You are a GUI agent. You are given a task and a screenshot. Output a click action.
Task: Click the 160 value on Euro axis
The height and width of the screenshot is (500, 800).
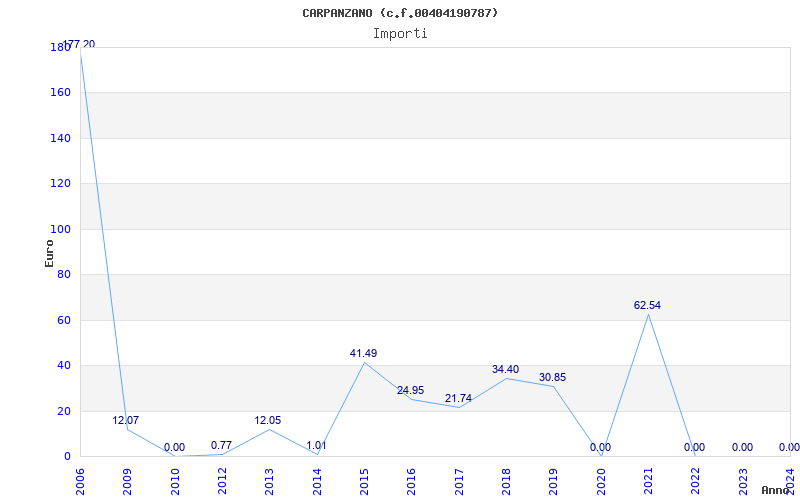(60, 93)
